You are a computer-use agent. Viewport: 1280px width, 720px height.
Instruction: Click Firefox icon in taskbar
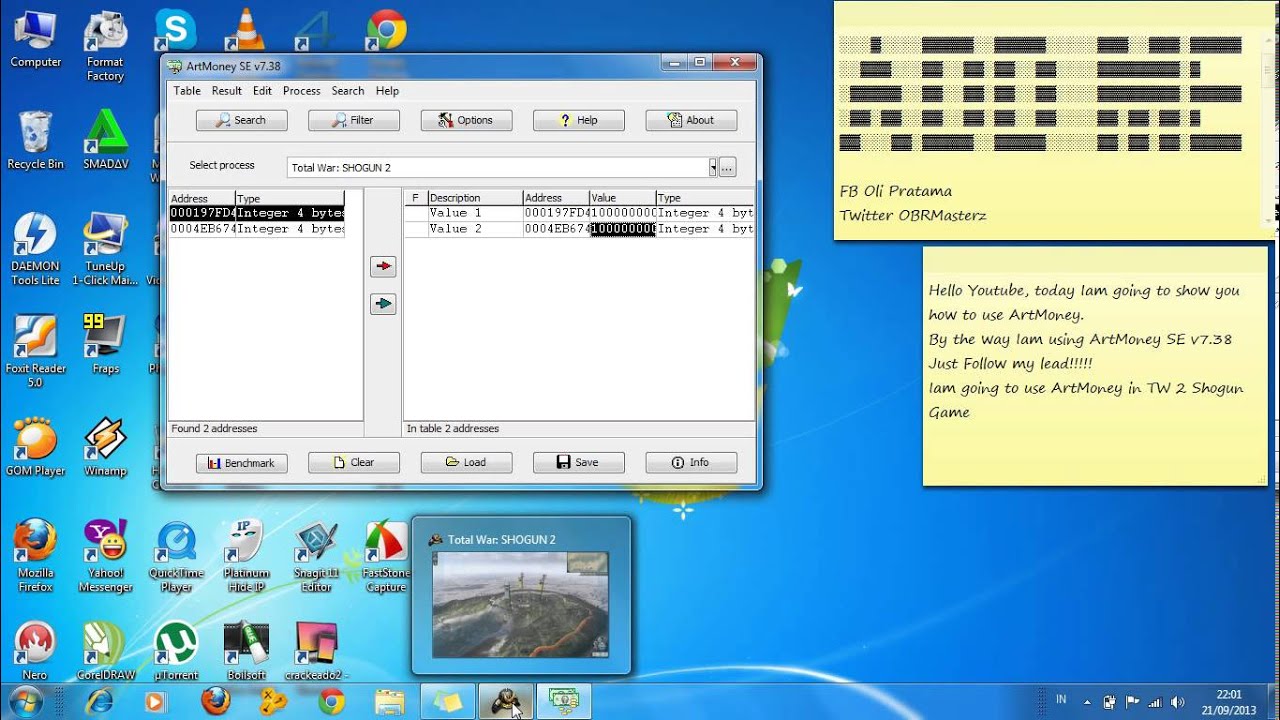(x=215, y=703)
